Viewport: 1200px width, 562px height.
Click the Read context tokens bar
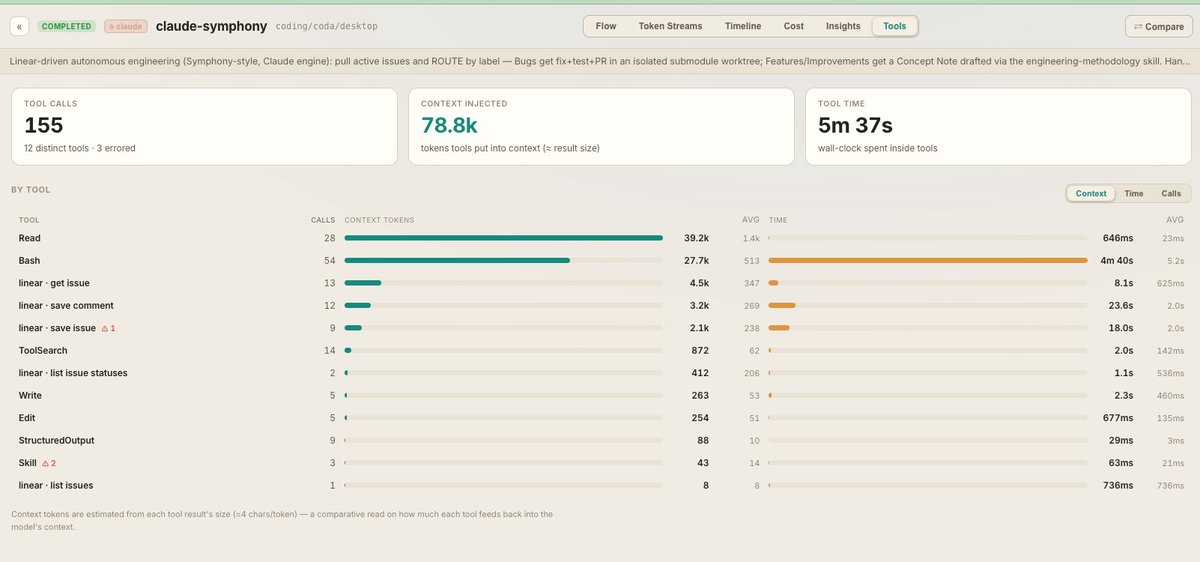503,238
